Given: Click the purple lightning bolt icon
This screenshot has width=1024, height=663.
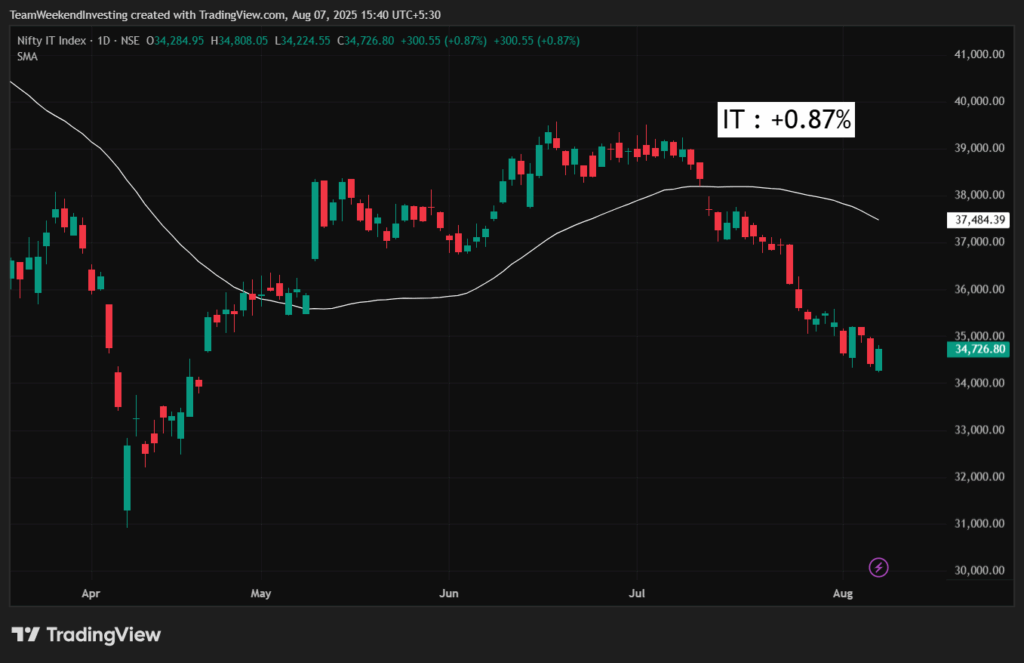Looking at the screenshot, I should (x=878, y=568).
